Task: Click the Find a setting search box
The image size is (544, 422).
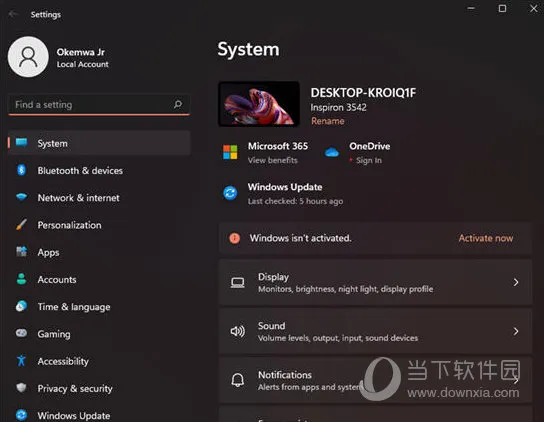Action: click(99, 104)
